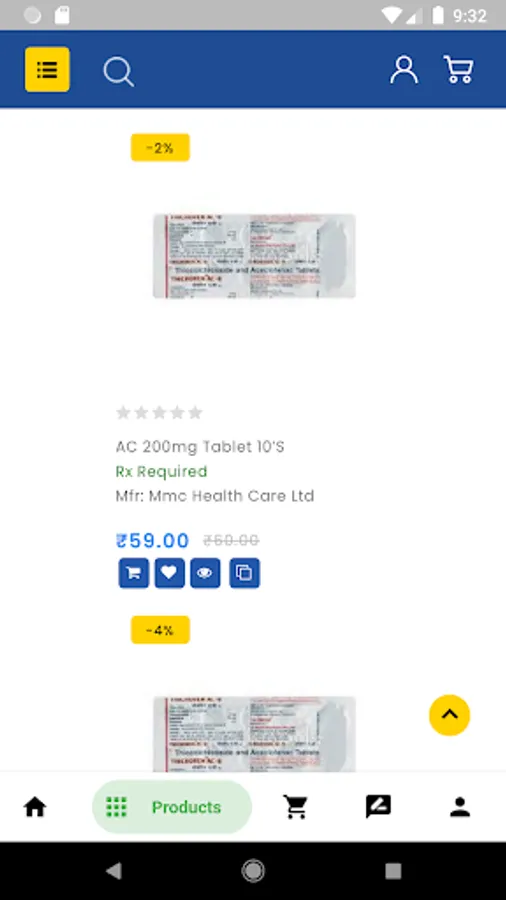Rate product using the five-star row
506x900 pixels.
coord(159,413)
